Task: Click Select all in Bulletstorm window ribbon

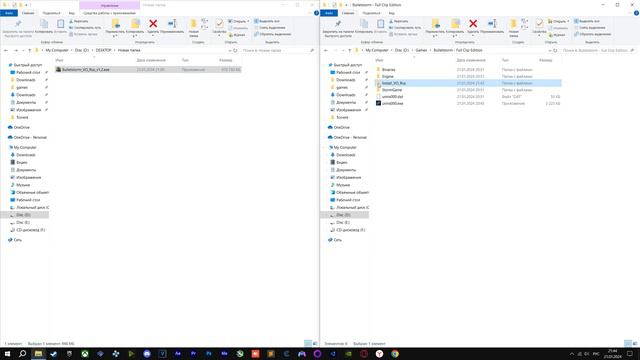Action: (x=587, y=21)
